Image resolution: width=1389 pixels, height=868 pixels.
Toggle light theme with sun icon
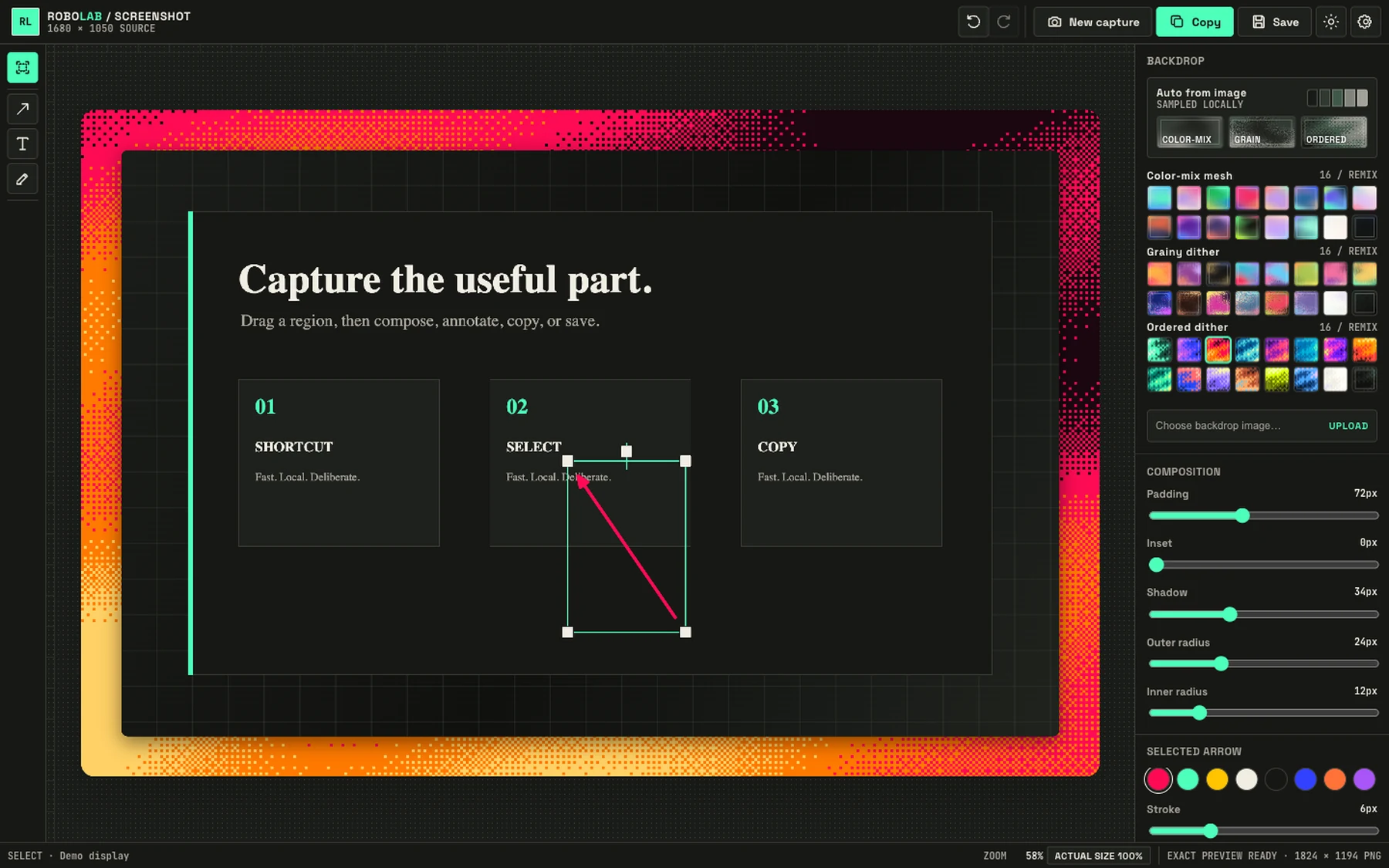[x=1331, y=22]
